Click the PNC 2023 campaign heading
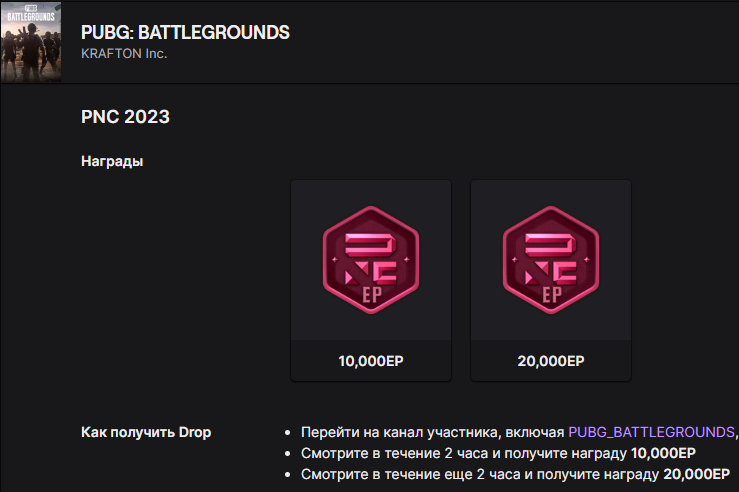The height and width of the screenshot is (492, 739). pyautogui.click(x=125, y=117)
